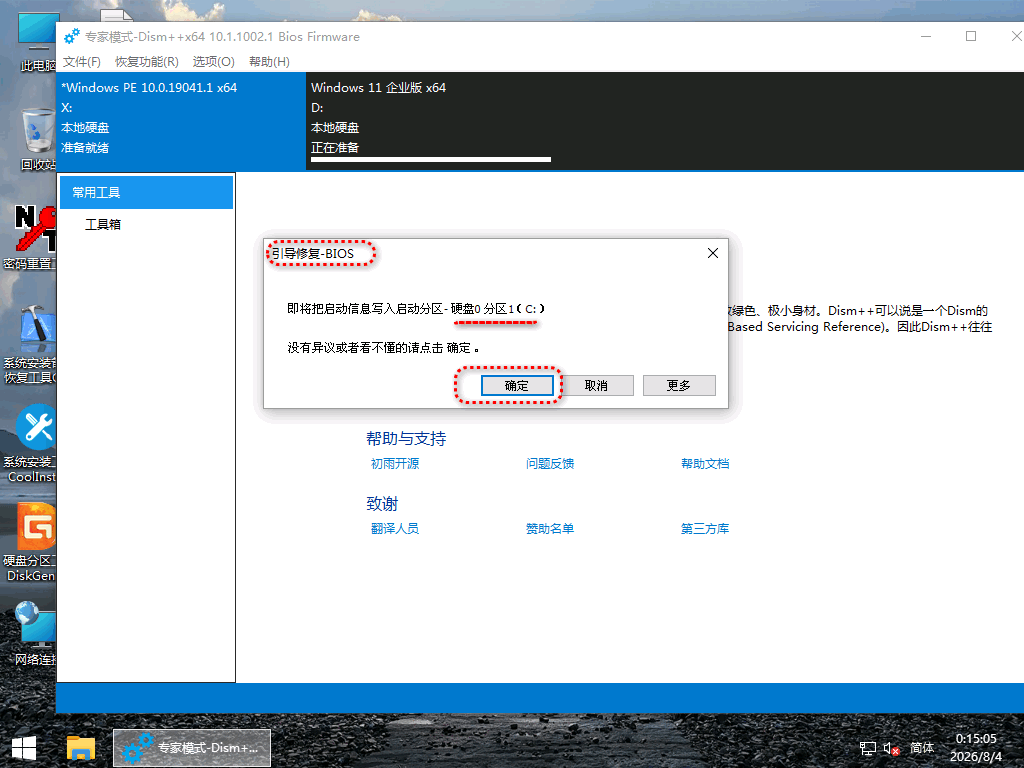Open the 网络连接 desktop icon

(x=34, y=633)
